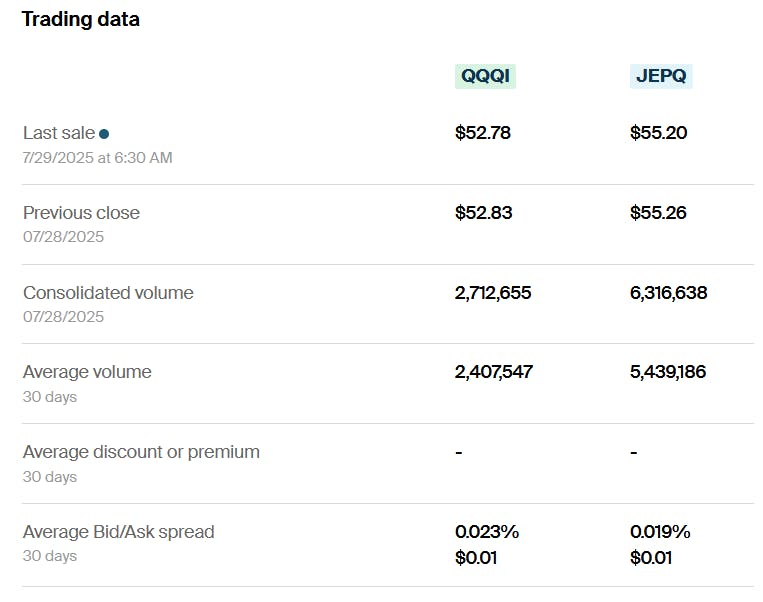The width and height of the screenshot is (763, 602).
Task: Click the Average Bid/Ask spread label
Action: pyautogui.click(x=118, y=532)
